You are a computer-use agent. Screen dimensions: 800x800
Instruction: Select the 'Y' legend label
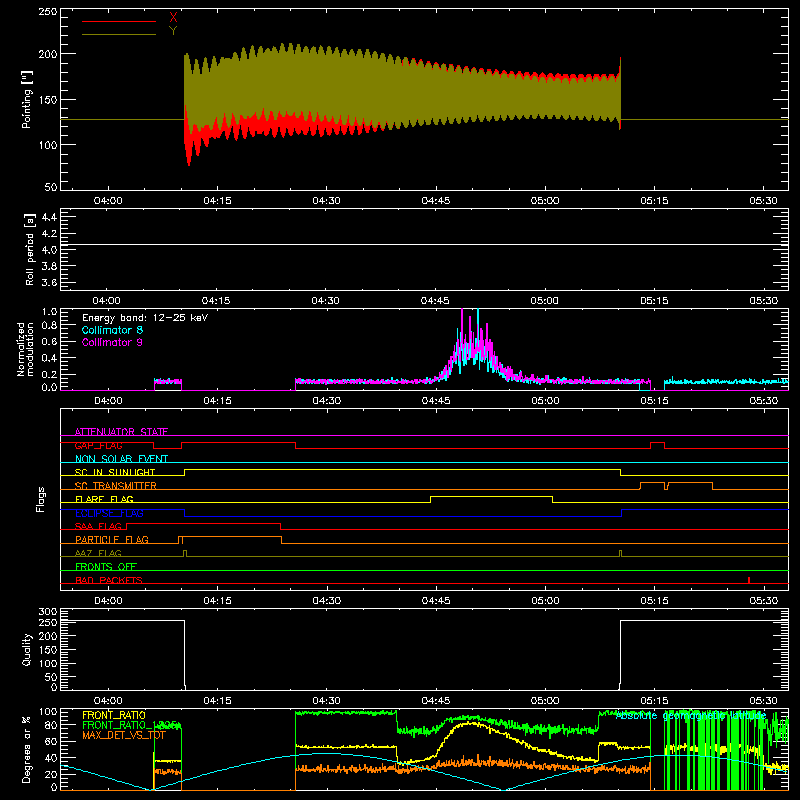pyautogui.click(x=173, y=31)
